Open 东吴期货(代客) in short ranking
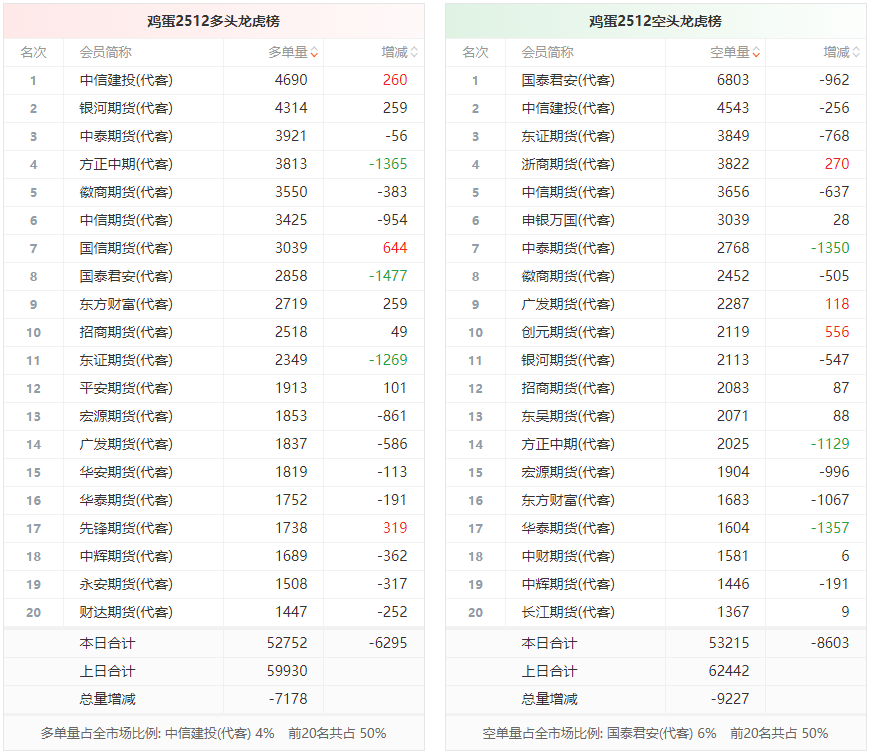The height and width of the screenshot is (754, 869). 567,416
